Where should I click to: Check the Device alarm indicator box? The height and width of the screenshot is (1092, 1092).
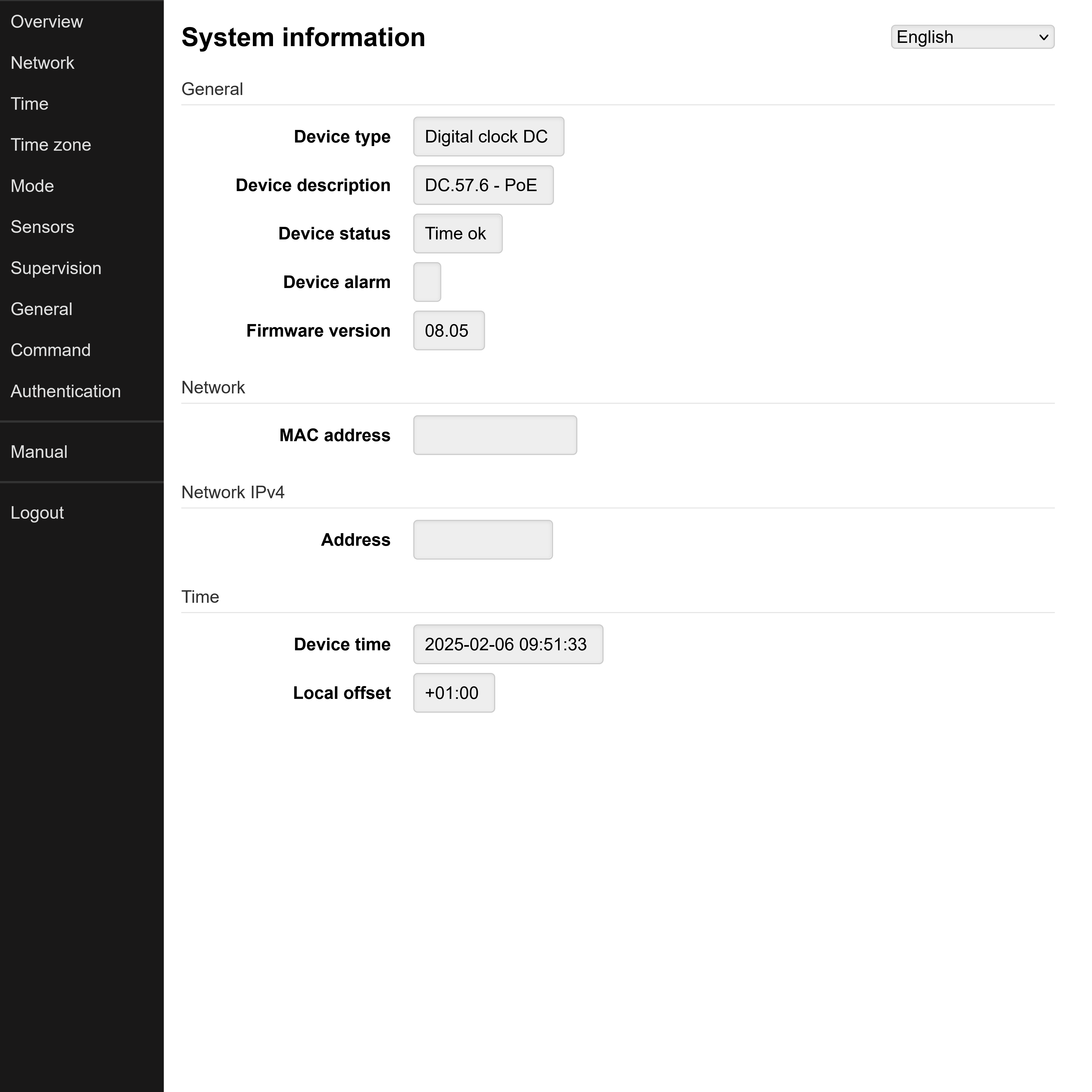pos(427,282)
